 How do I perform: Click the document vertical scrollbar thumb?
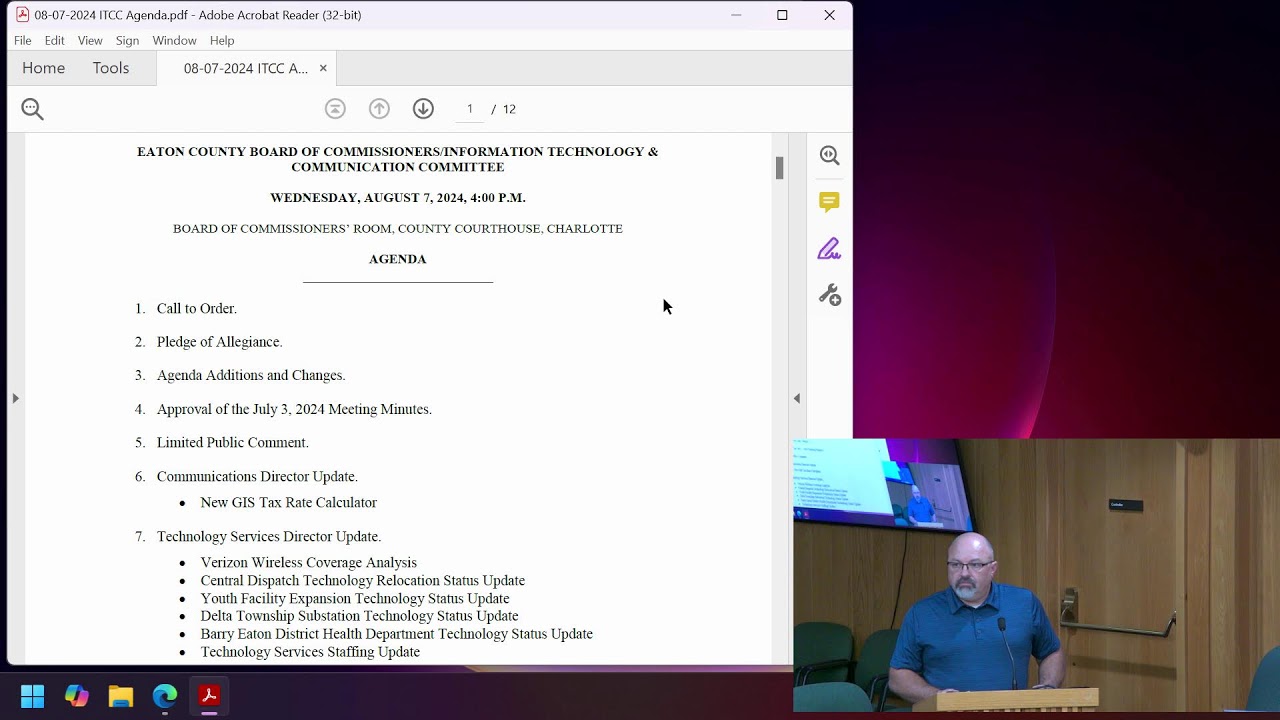click(779, 168)
